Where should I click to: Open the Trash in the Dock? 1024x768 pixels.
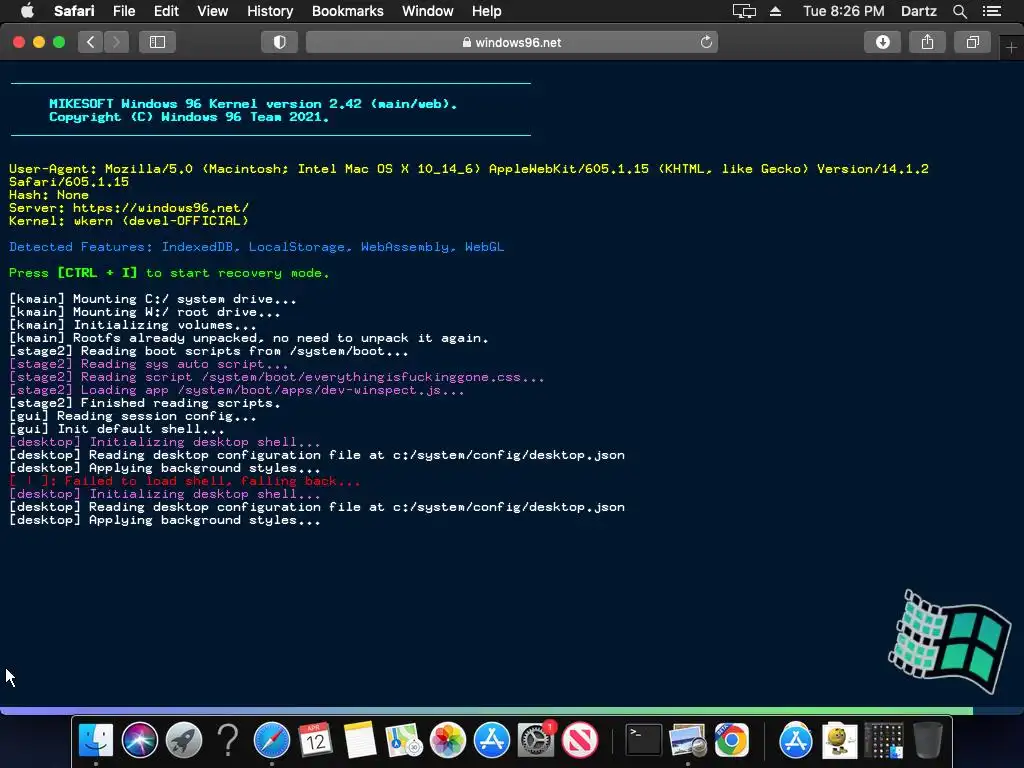(927, 740)
